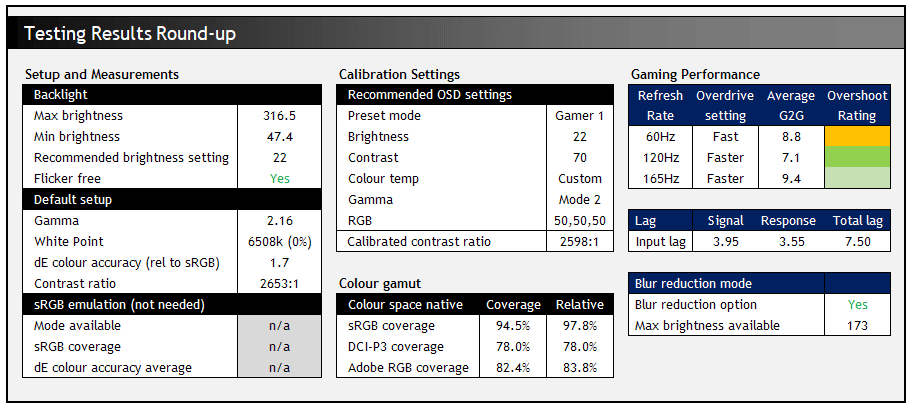Screen dimensions: 913x403
Task: Select the green overshoot rating cell for 120Hz
Action: pos(857,157)
